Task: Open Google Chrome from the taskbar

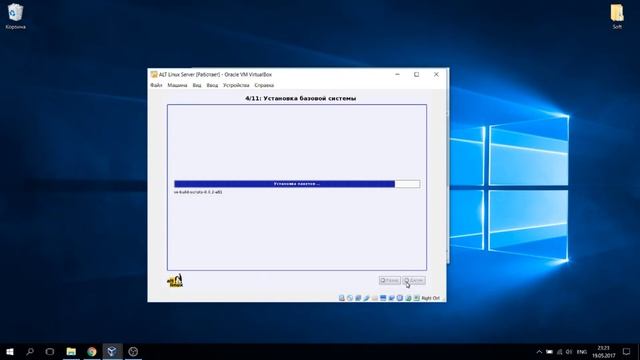Action: point(92,351)
